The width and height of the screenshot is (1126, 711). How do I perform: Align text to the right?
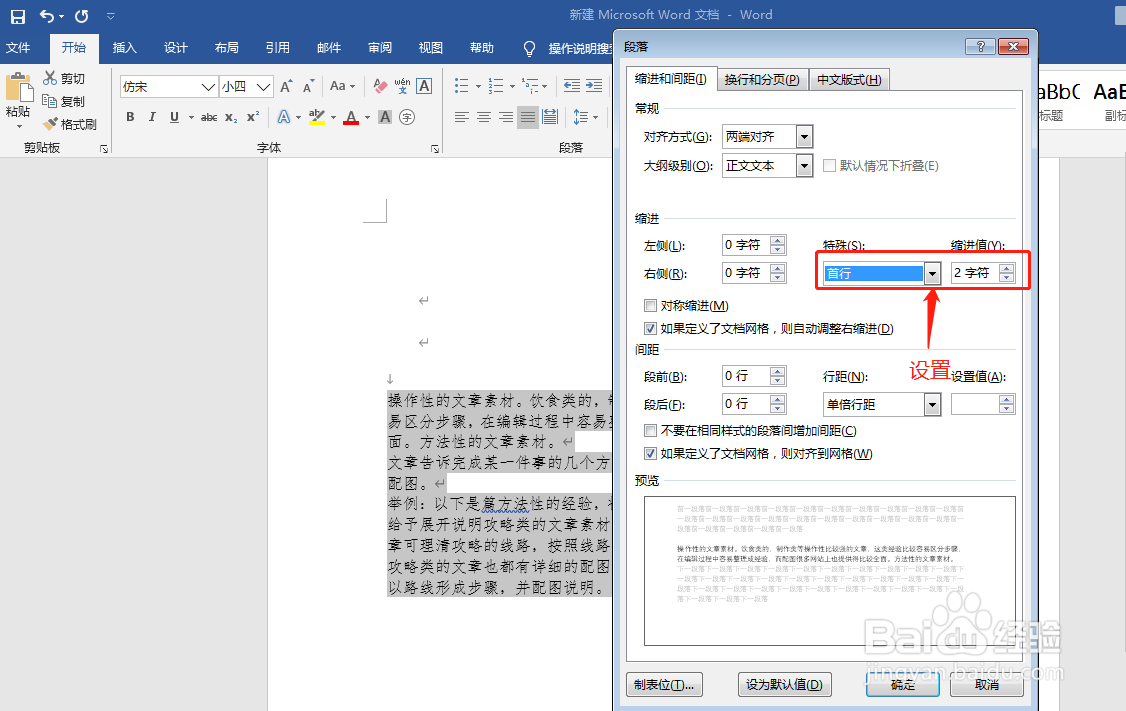pos(506,117)
